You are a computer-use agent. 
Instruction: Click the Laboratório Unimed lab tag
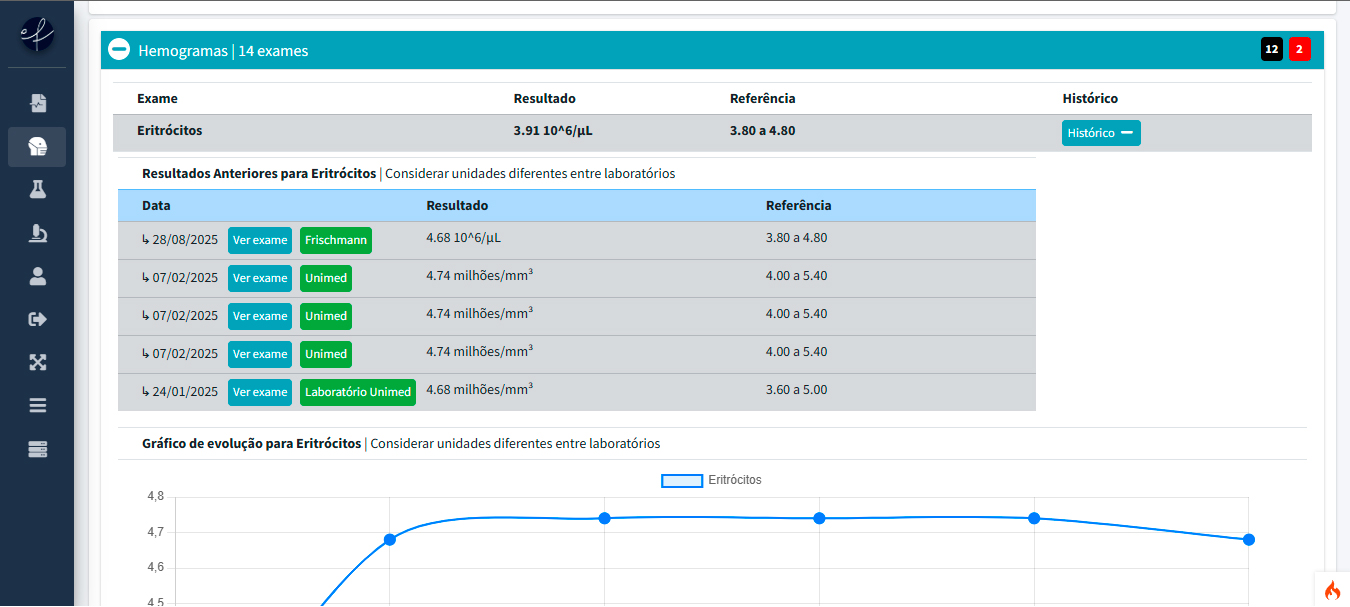358,392
